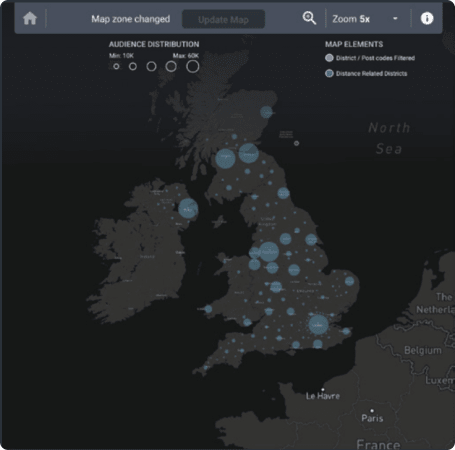Click the Update Map button
The width and height of the screenshot is (455, 450).
point(223,19)
